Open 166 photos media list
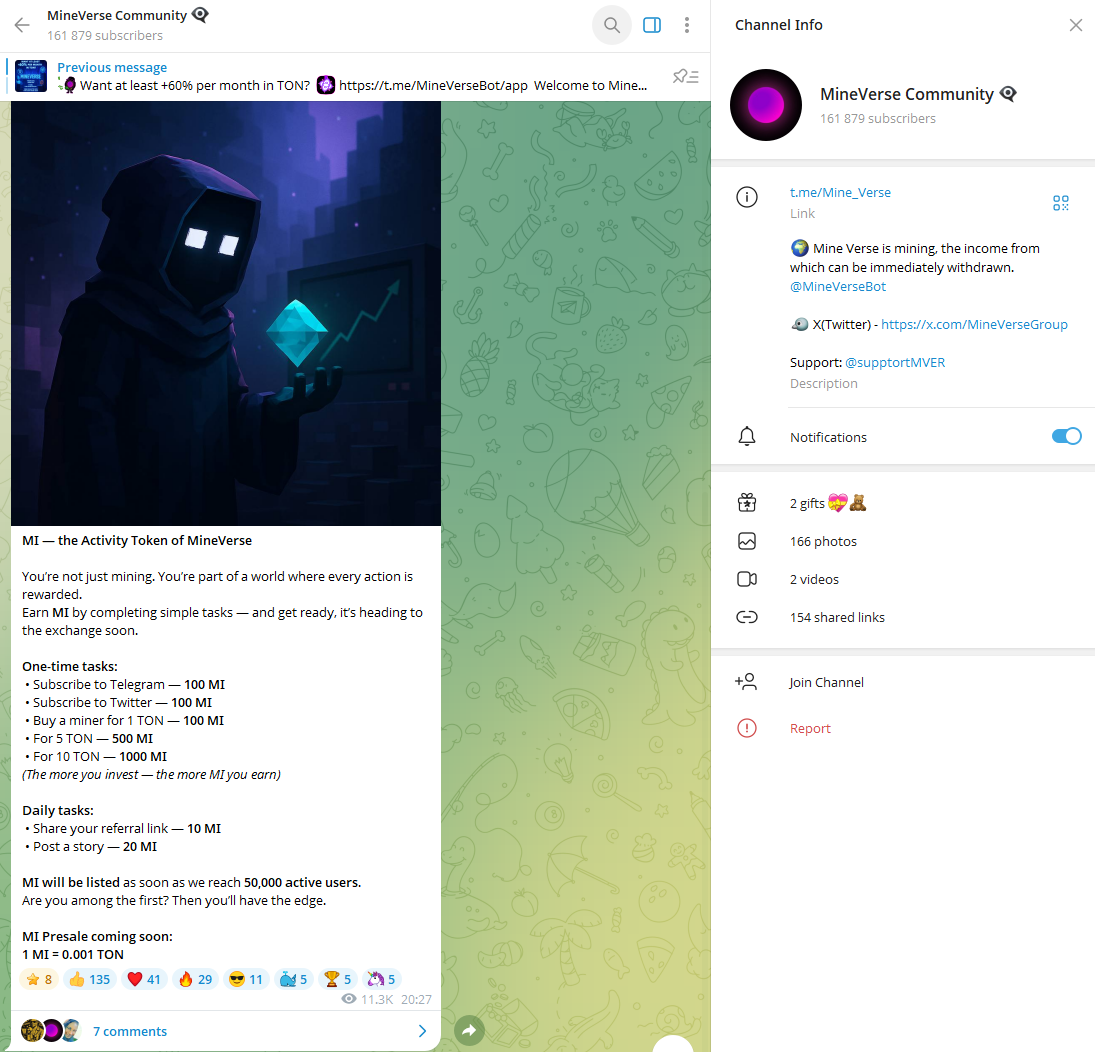The width and height of the screenshot is (1095, 1052). click(902, 541)
